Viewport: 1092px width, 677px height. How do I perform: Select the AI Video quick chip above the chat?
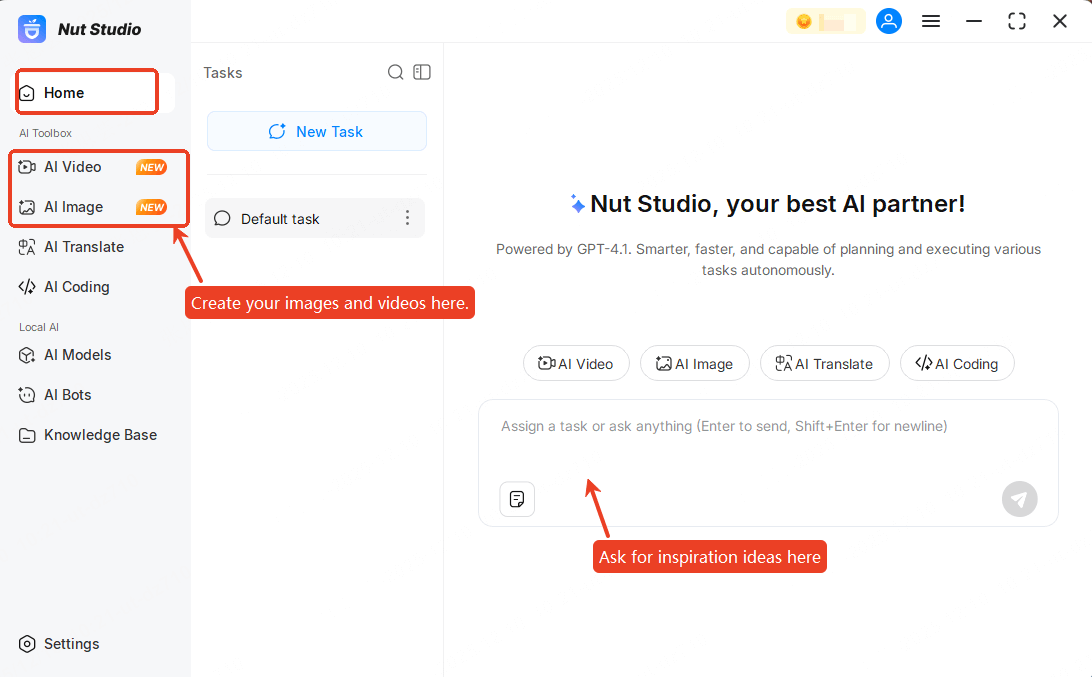pos(576,363)
